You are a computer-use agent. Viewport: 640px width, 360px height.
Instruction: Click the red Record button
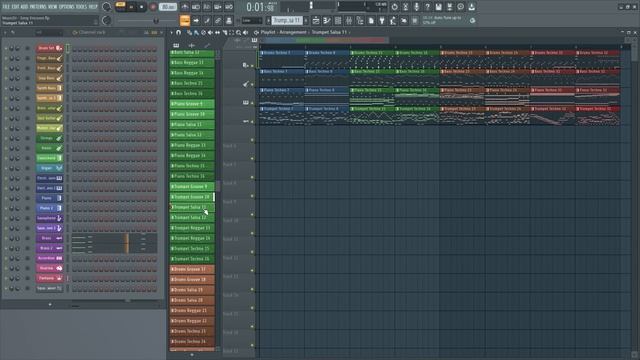click(153, 7)
